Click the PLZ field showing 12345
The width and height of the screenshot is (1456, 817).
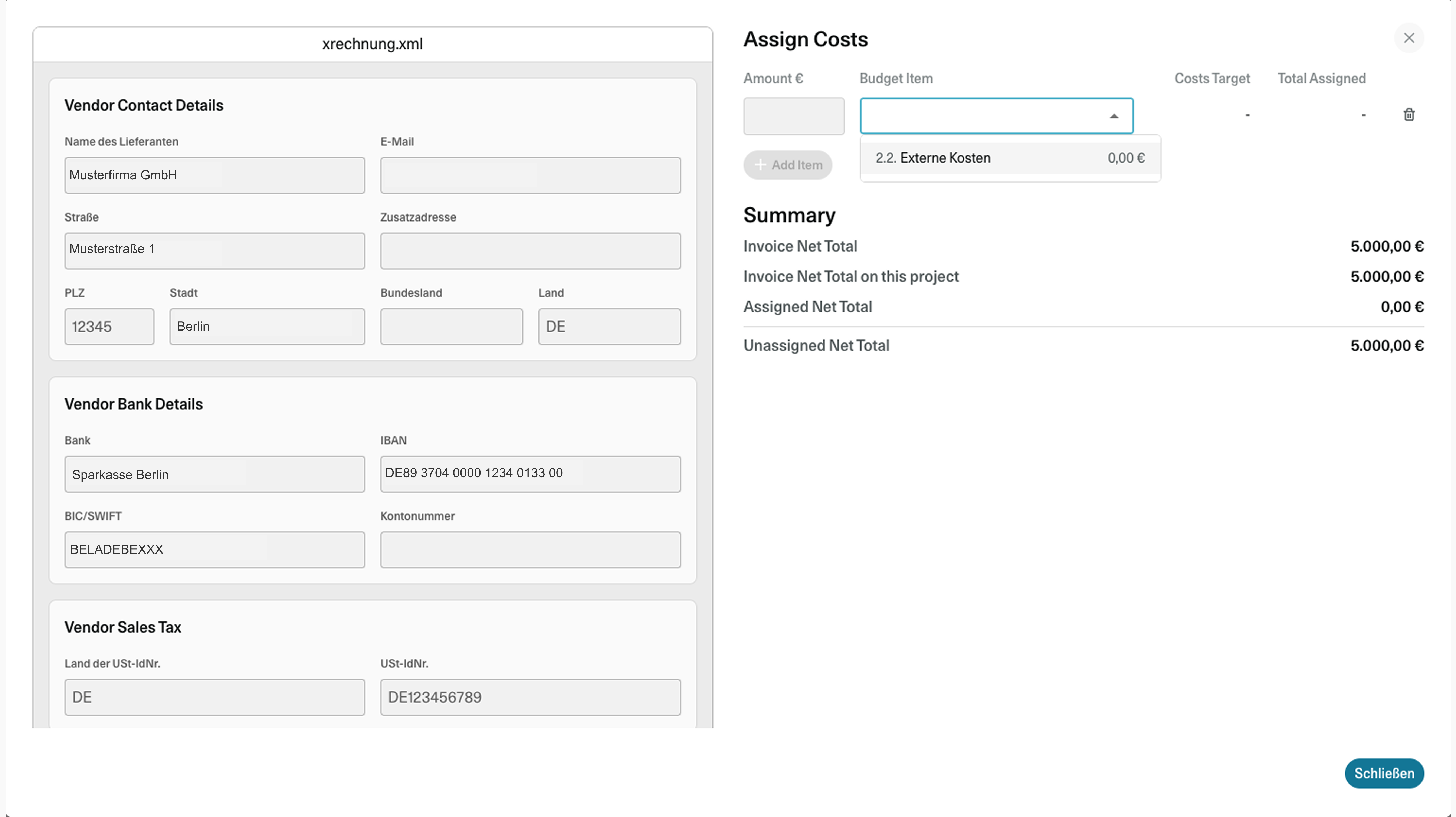tap(109, 327)
